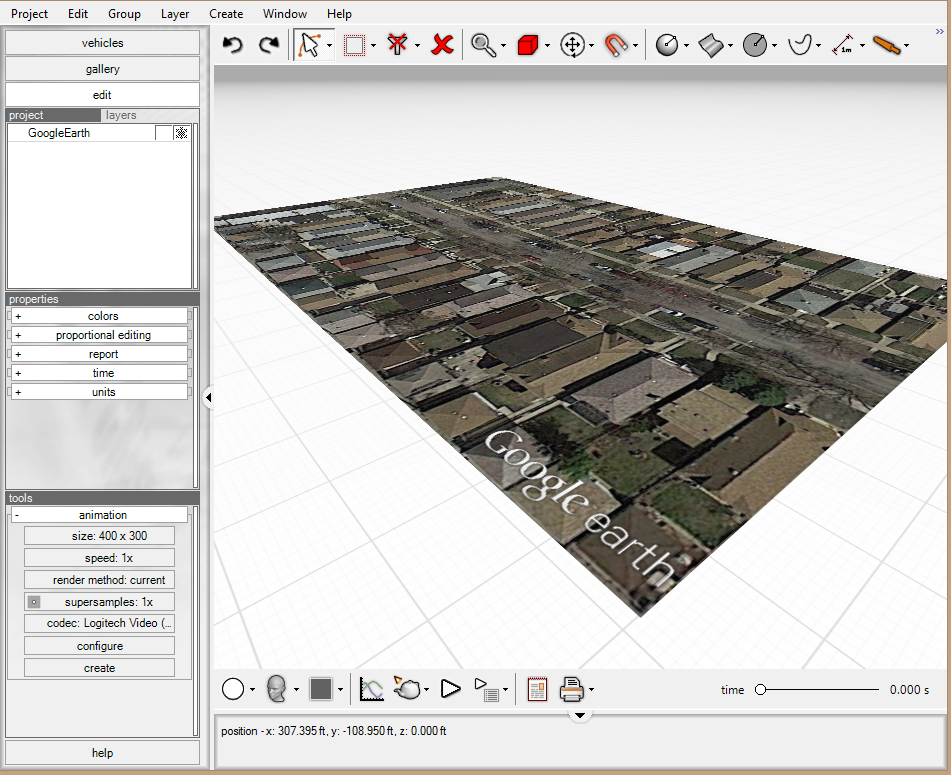This screenshot has width=951, height=775.
Task: Open the zoom tool dropdown arrow
Action: tap(503, 46)
